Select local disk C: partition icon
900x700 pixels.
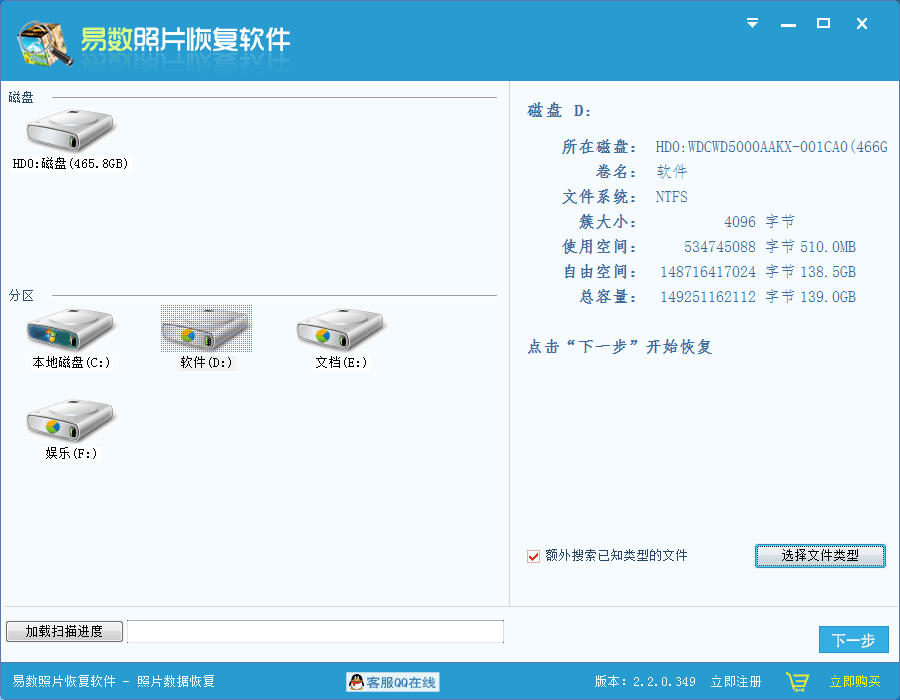coord(70,330)
